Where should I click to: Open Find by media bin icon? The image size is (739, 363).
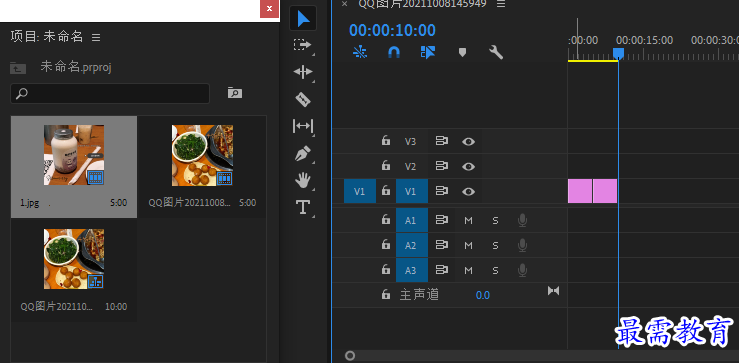pyautogui.click(x=235, y=93)
